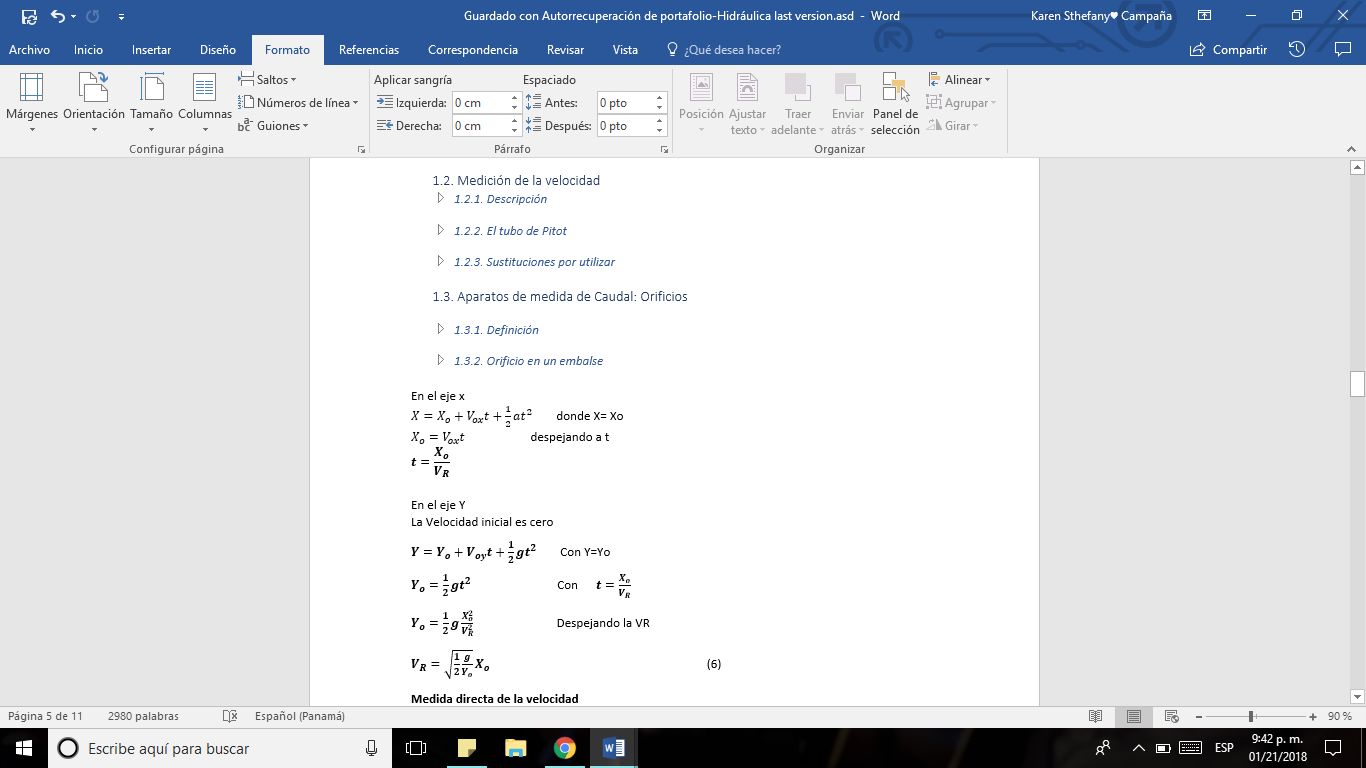Image resolution: width=1366 pixels, height=768 pixels.
Task: Expand heading 1.2.1. Descripción triangle
Action: pyautogui.click(x=440, y=198)
